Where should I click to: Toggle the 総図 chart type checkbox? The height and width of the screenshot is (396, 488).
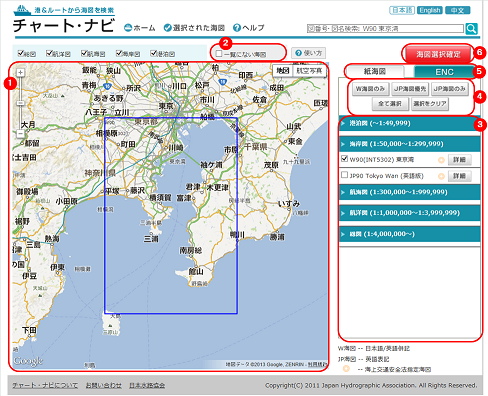(21, 53)
